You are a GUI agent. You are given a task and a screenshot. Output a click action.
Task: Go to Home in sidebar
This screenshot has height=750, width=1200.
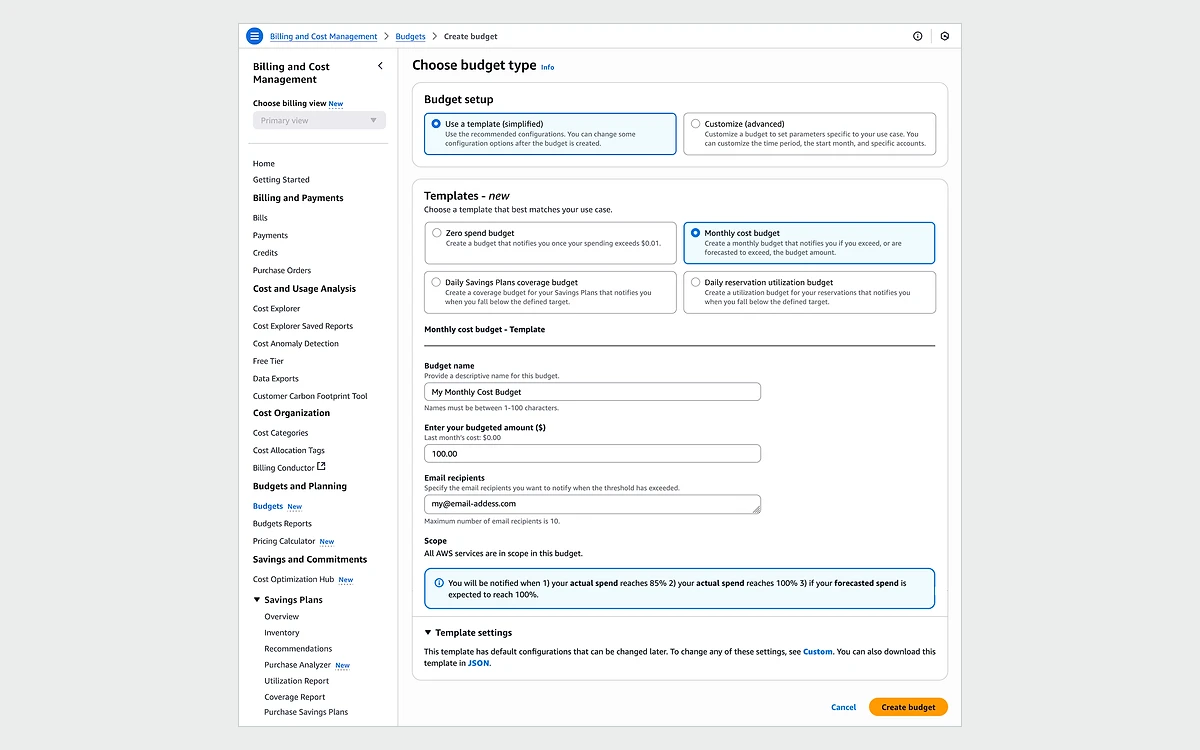coord(264,163)
